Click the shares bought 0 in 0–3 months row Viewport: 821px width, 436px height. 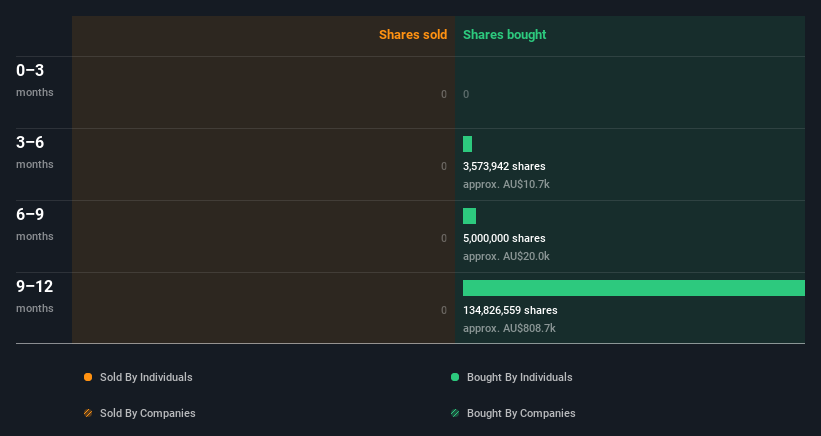point(466,94)
